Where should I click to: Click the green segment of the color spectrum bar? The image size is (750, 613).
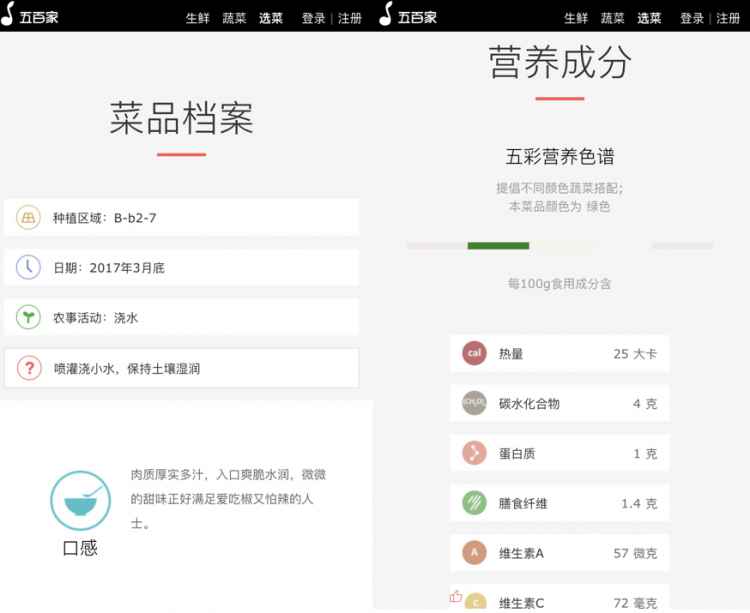498,245
